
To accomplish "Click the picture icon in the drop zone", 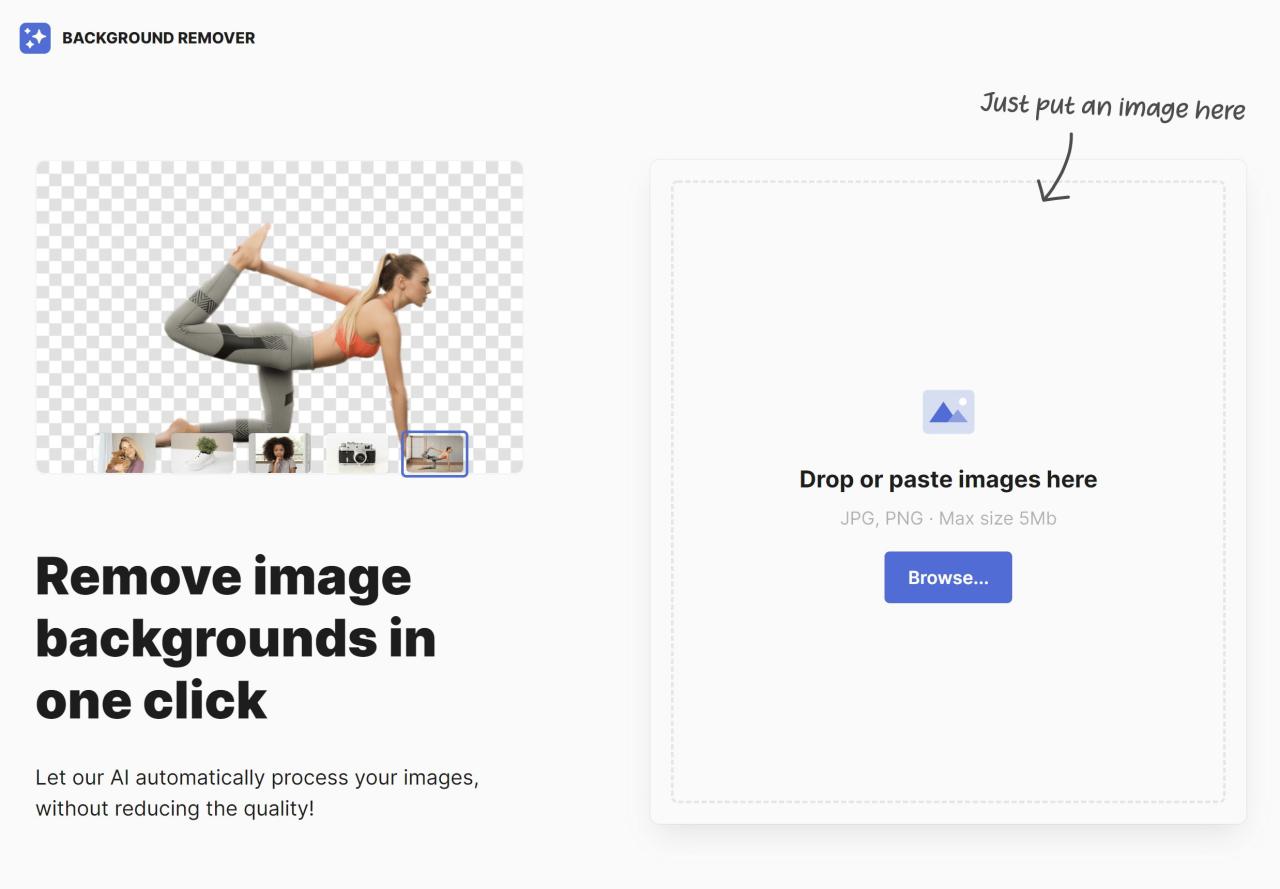I will coord(948,411).
